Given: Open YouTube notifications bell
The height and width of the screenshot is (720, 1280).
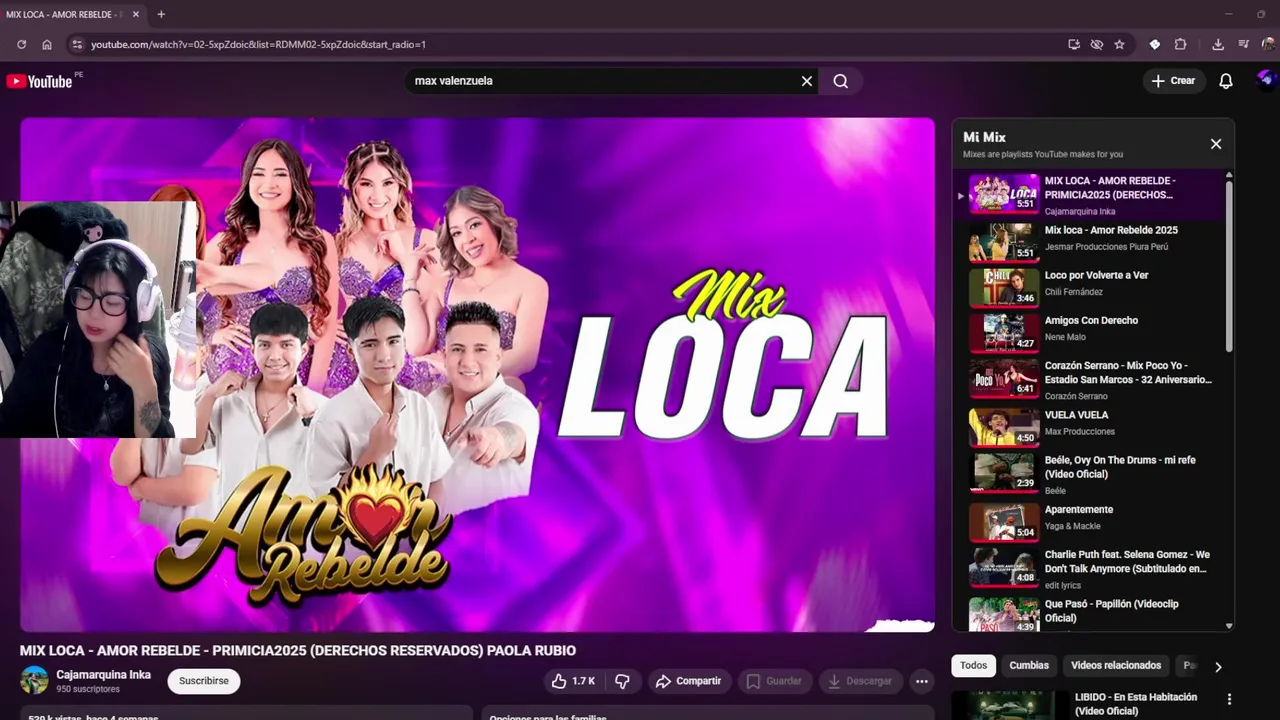Looking at the screenshot, I should [1226, 81].
